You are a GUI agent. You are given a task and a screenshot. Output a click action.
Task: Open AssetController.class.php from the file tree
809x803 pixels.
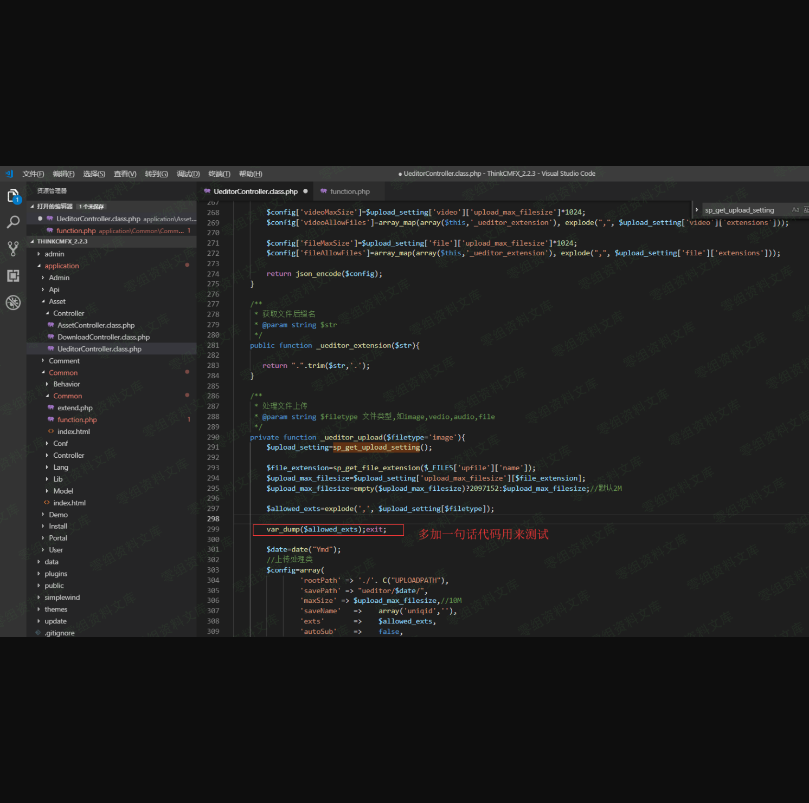[x=95, y=325]
